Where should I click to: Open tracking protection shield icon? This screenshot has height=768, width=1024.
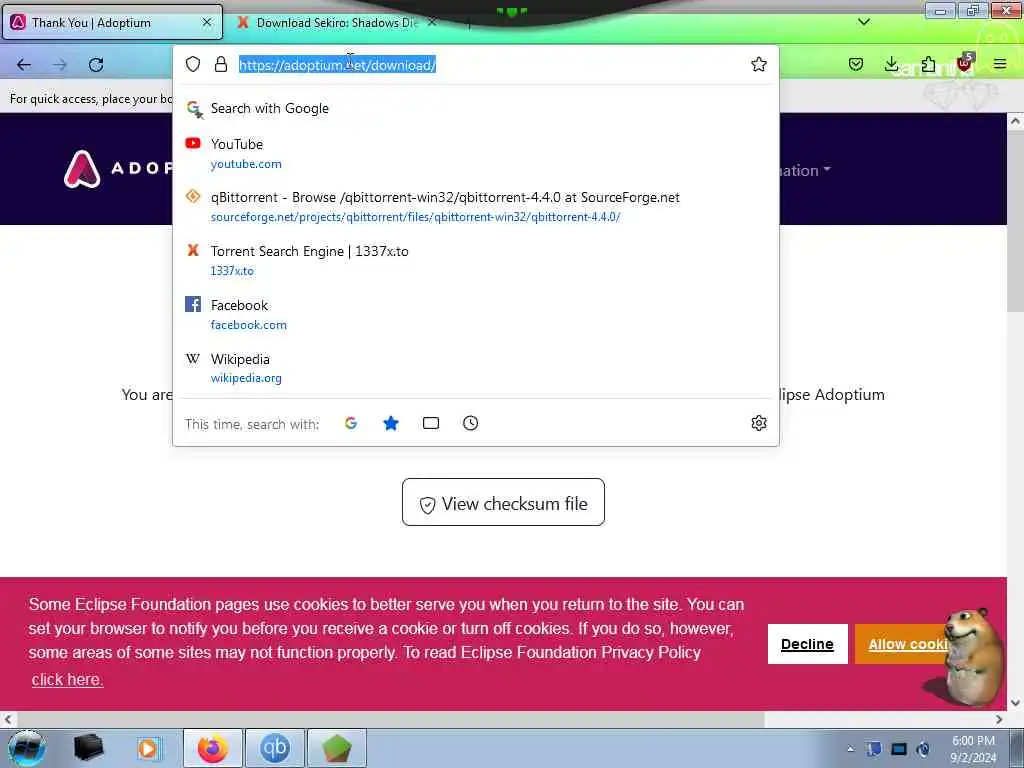(193, 64)
